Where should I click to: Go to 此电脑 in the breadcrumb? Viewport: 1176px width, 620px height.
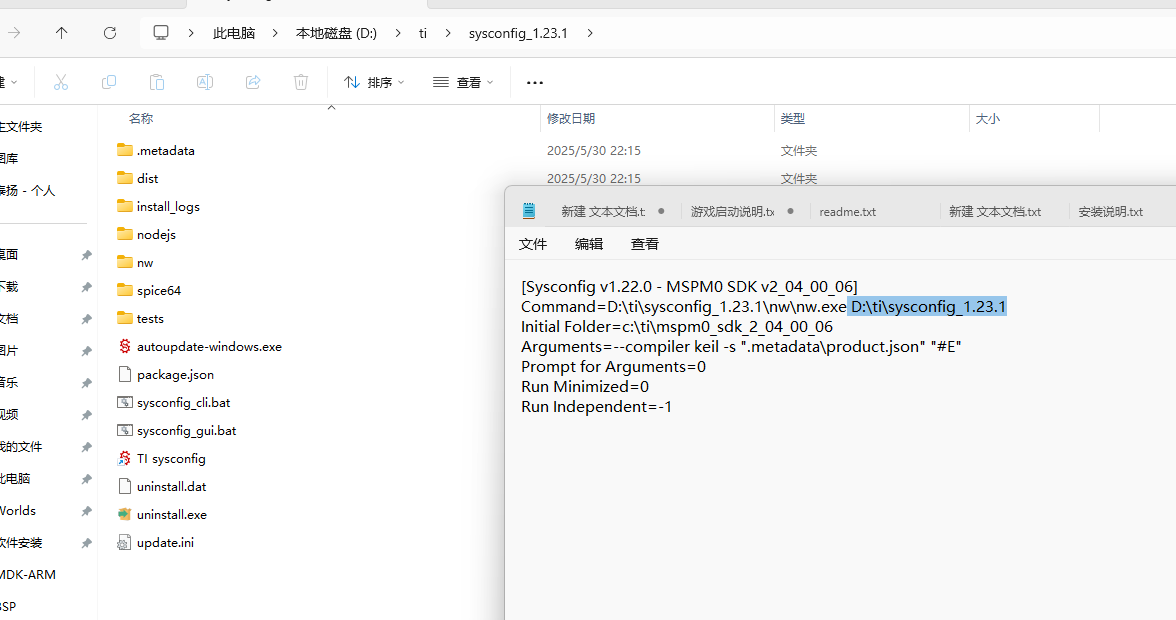pyautogui.click(x=234, y=33)
